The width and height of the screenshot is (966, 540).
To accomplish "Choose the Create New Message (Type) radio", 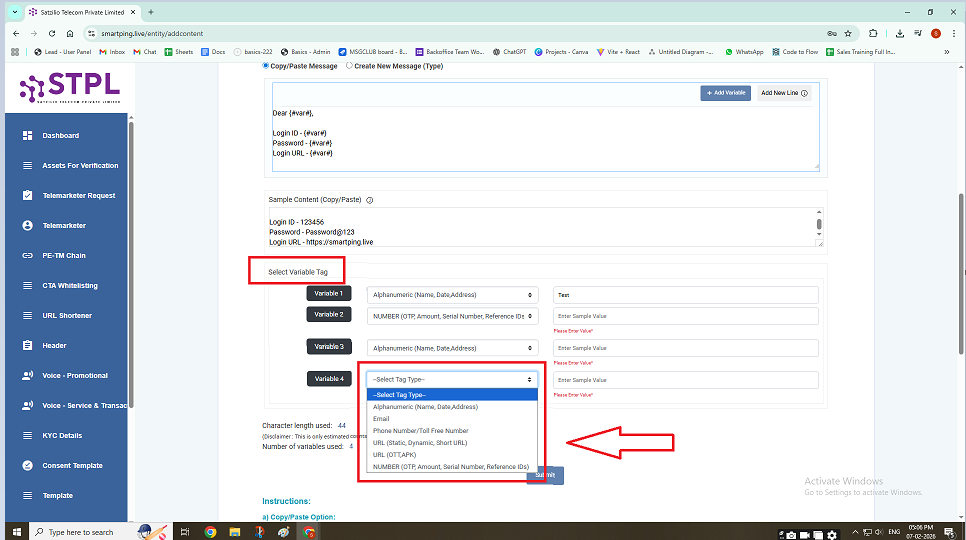I will 349,66.
